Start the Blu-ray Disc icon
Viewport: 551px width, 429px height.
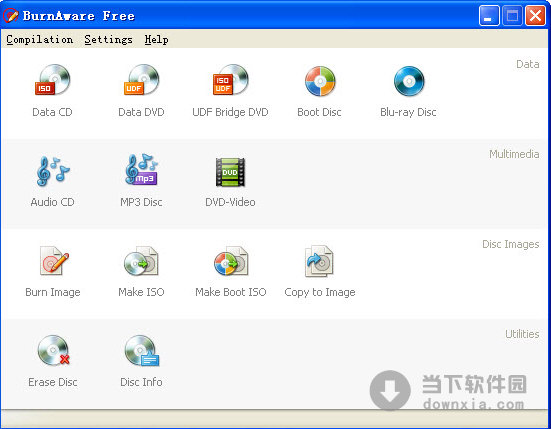point(409,81)
